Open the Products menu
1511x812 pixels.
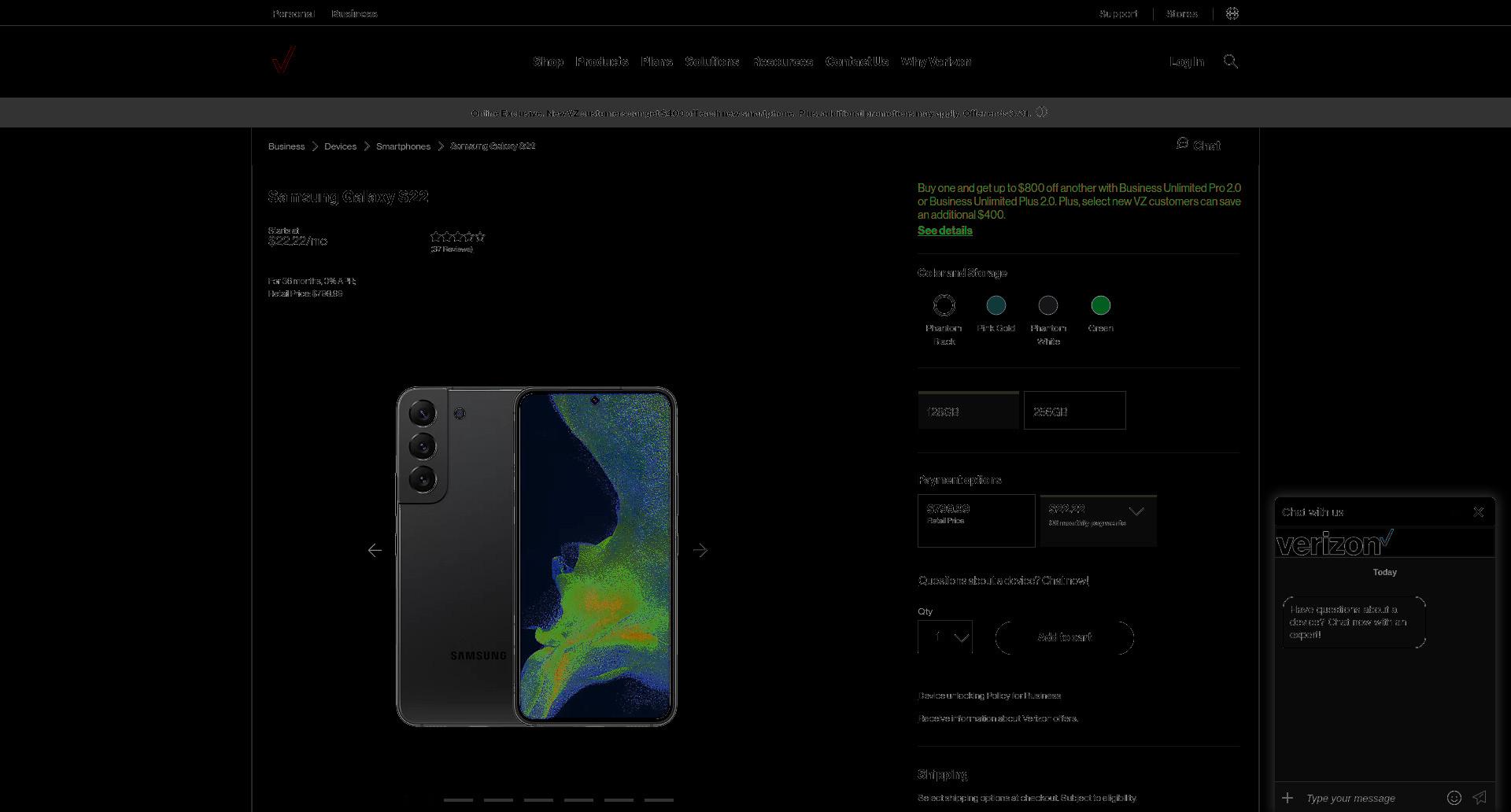[x=602, y=61]
